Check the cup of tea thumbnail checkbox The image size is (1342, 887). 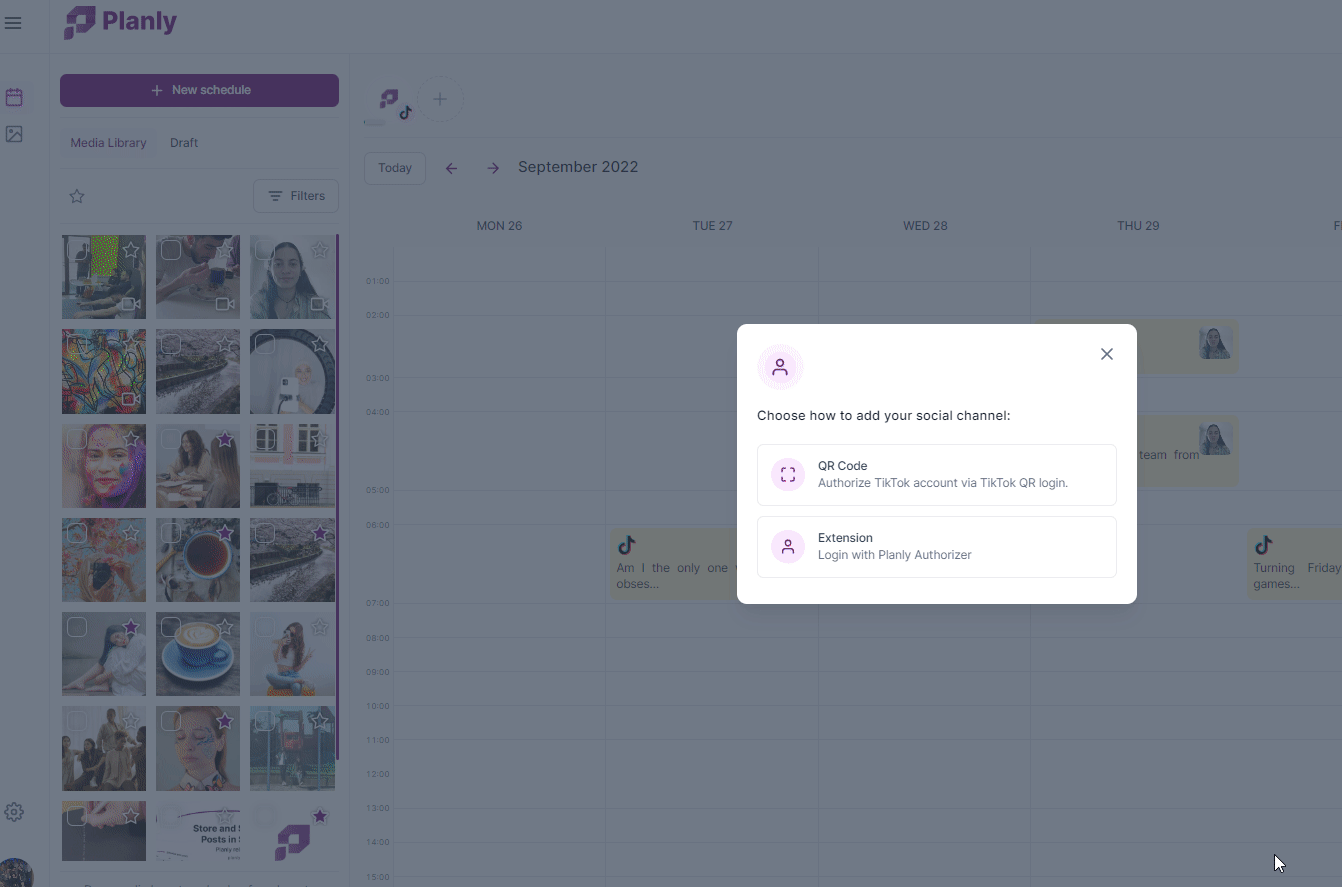171,532
